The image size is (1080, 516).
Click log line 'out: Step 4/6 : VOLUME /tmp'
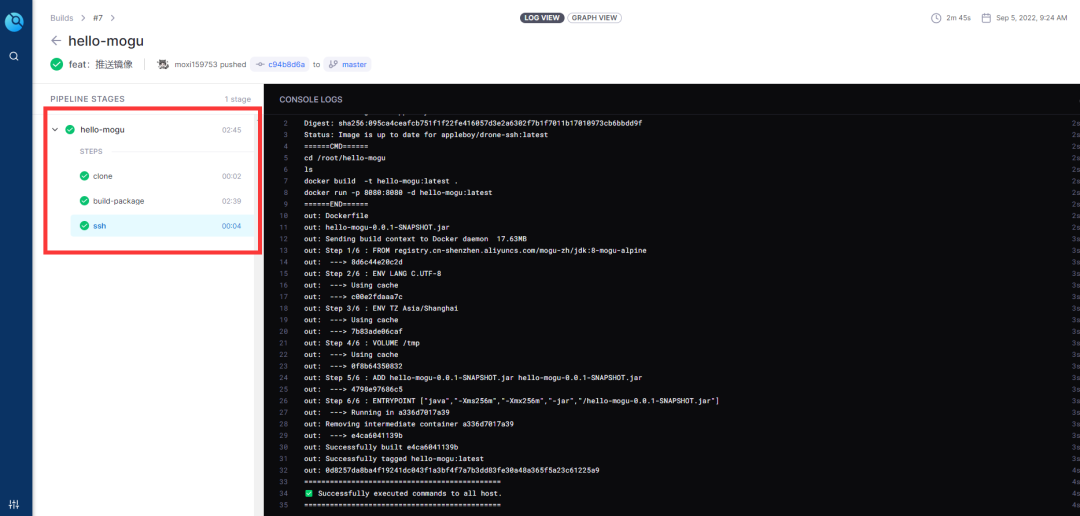[x=360, y=343]
